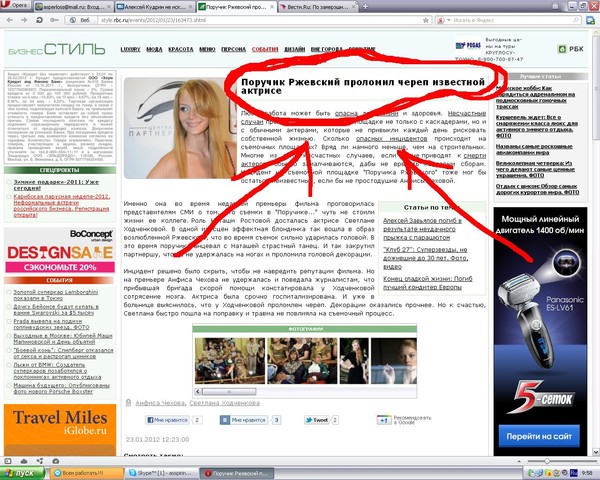Click the Веб site badge in address bar
600x480 pixels.
81,20
